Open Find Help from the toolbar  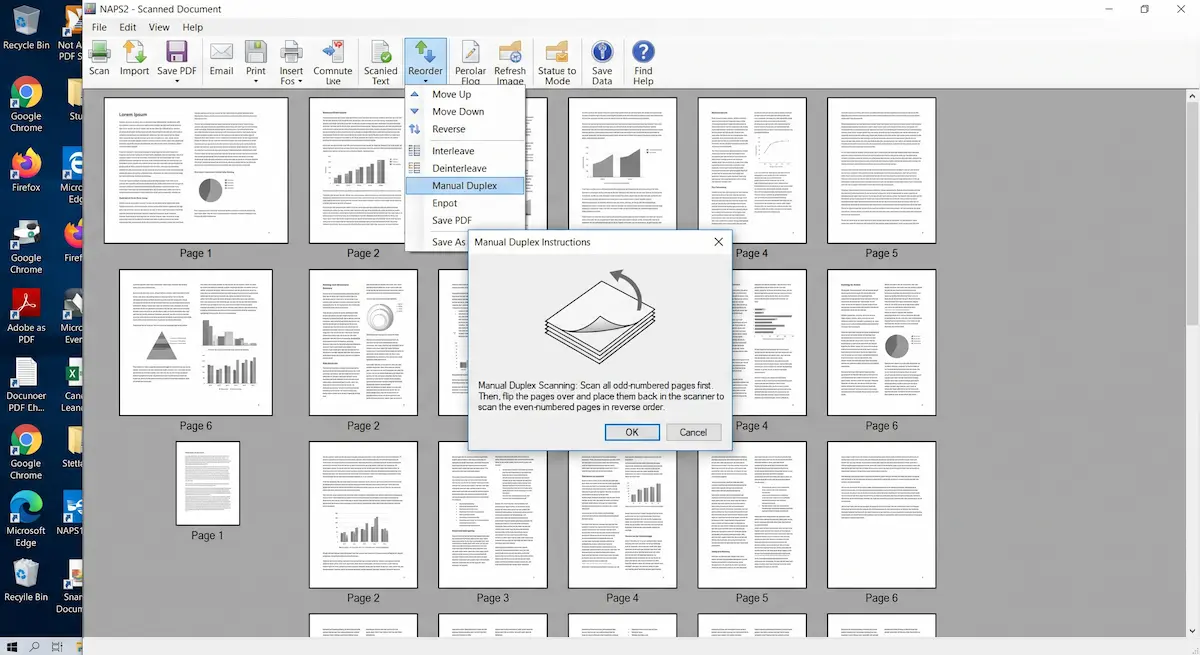point(644,63)
